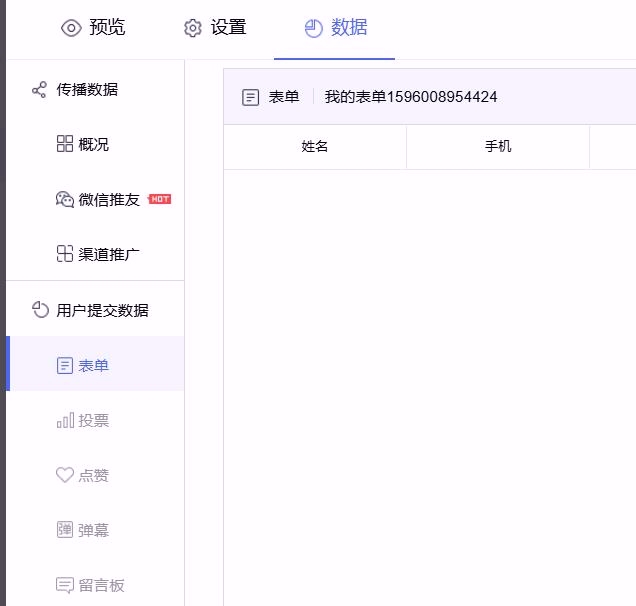The image size is (636, 606).
Task: Click the share icon beside 传播数据
Action: coord(40,90)
